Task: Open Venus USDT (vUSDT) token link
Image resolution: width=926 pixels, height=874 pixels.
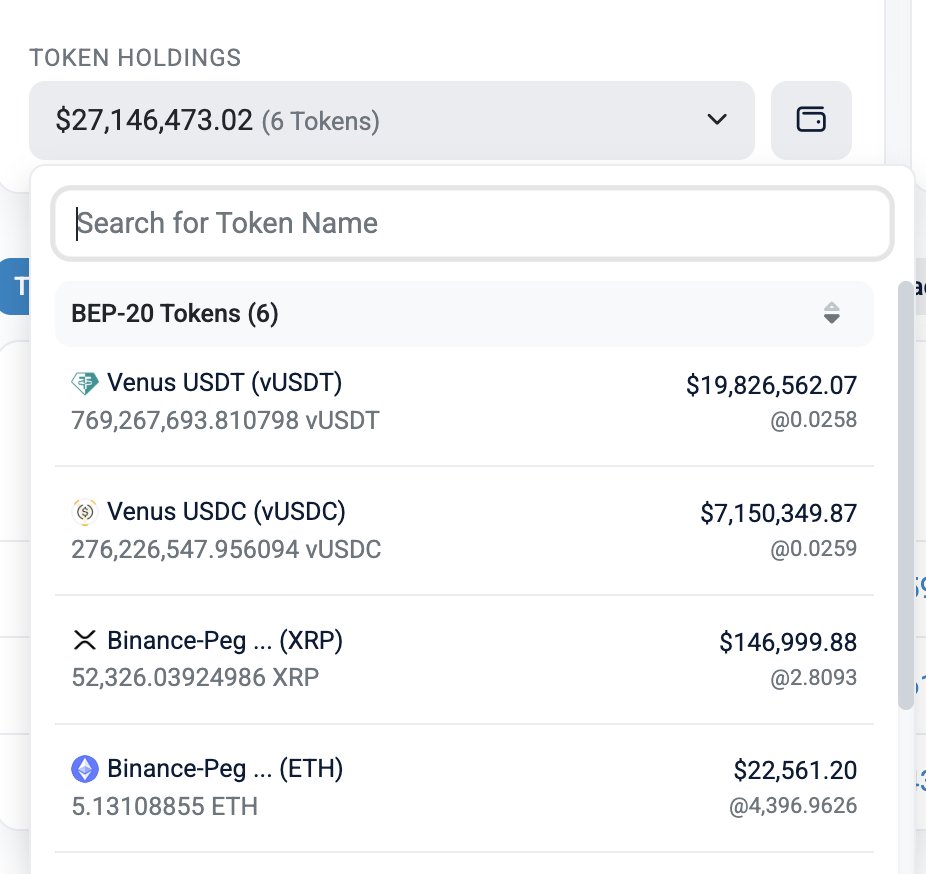Action: click(x=224, y=383)
